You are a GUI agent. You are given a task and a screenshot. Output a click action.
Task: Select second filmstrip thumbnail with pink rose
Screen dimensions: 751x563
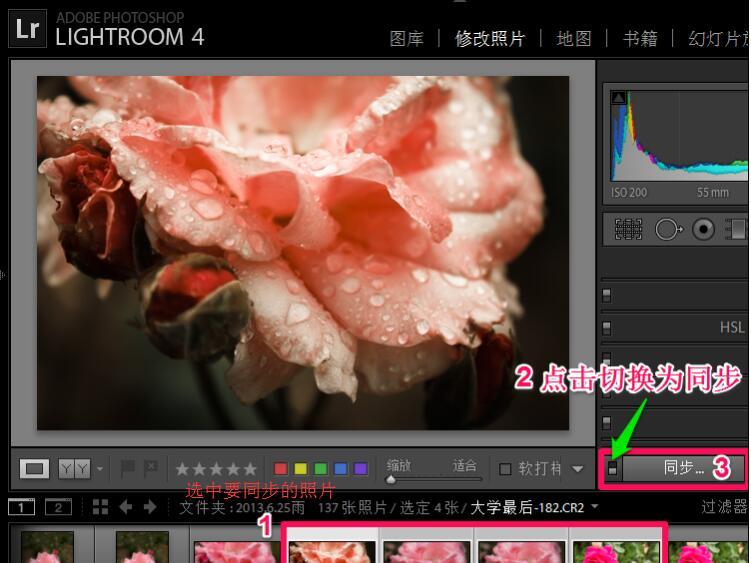point(142,546)
